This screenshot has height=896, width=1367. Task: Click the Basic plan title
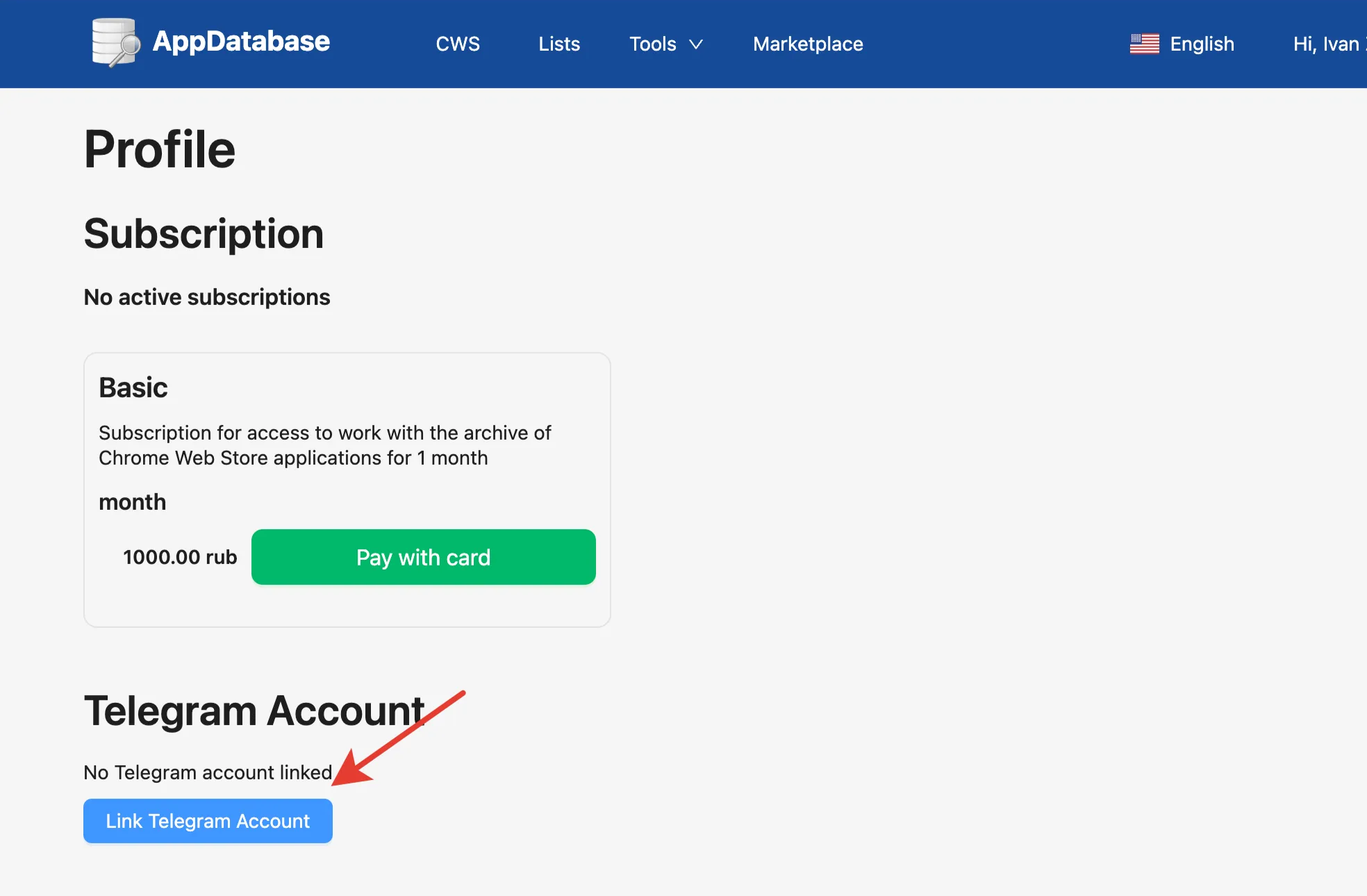pyautogui.click(x=133, y=388)
